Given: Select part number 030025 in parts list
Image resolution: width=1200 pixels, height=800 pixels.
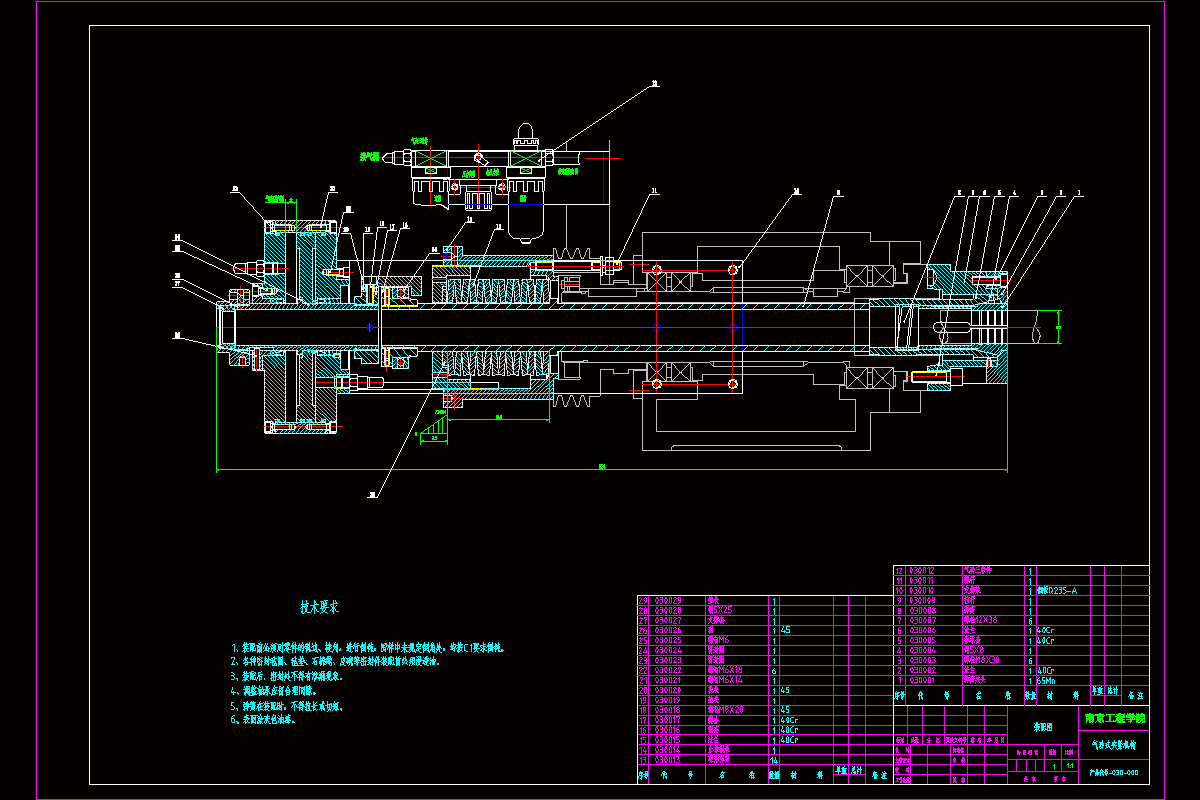Looking at the screenshot, I should (668, 640).
